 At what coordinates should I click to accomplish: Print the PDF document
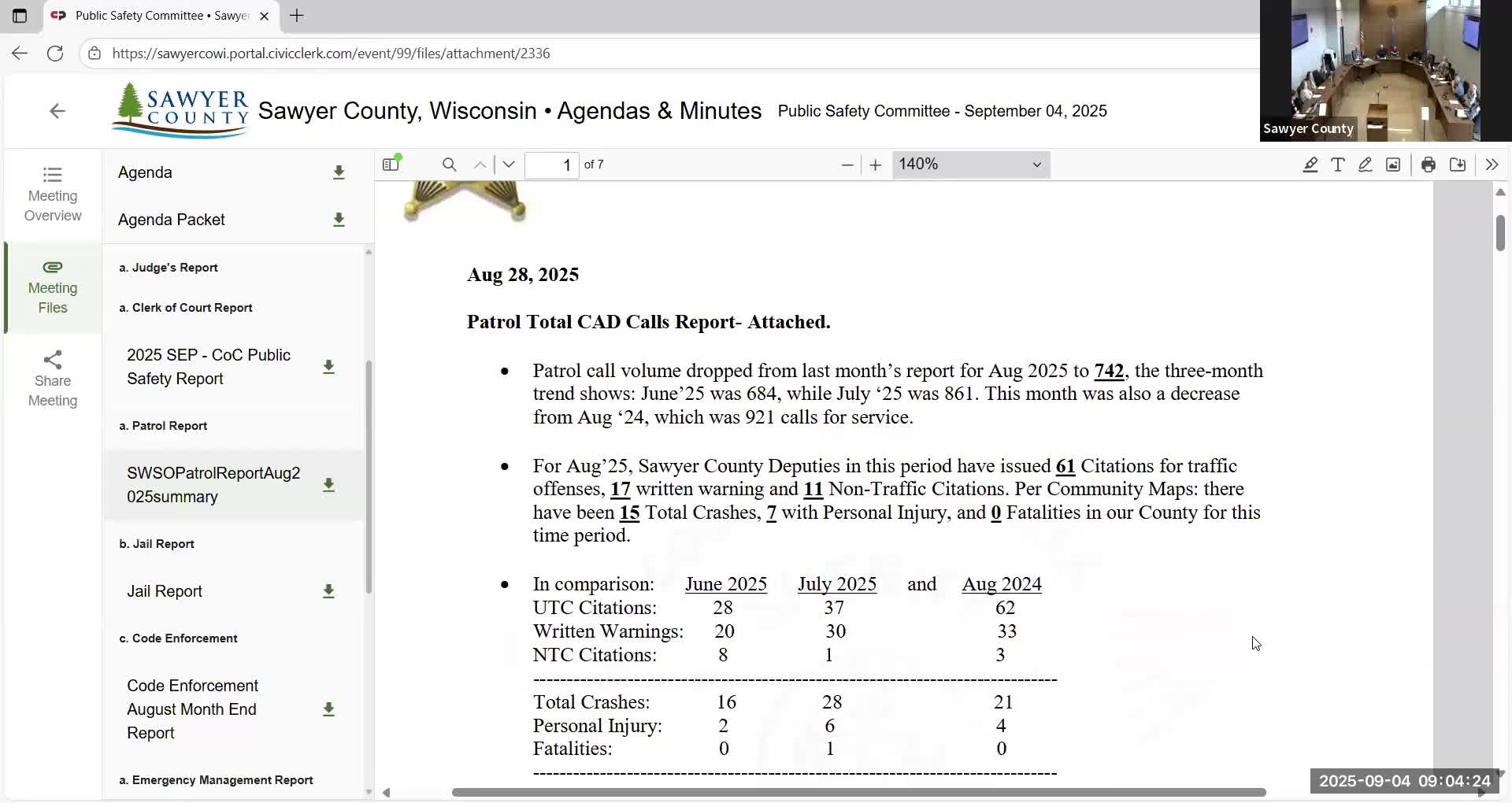coord(1429,165)
